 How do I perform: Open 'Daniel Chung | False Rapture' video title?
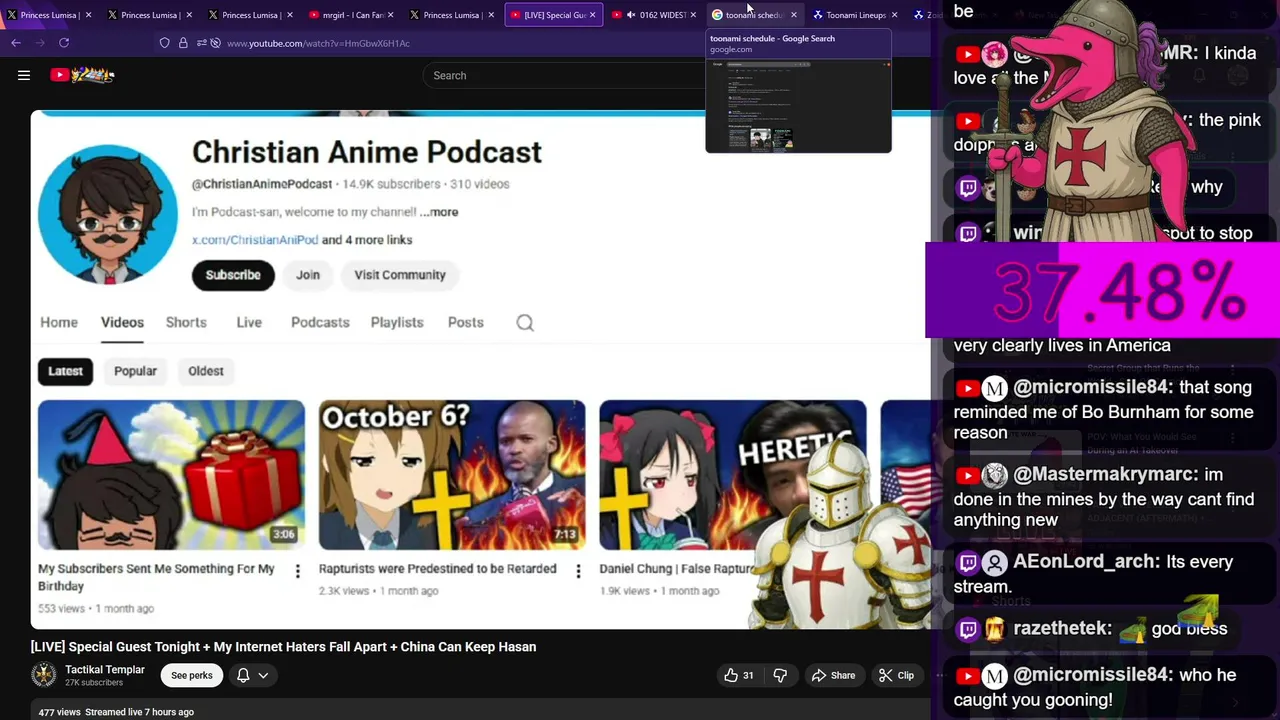point(677,569)
